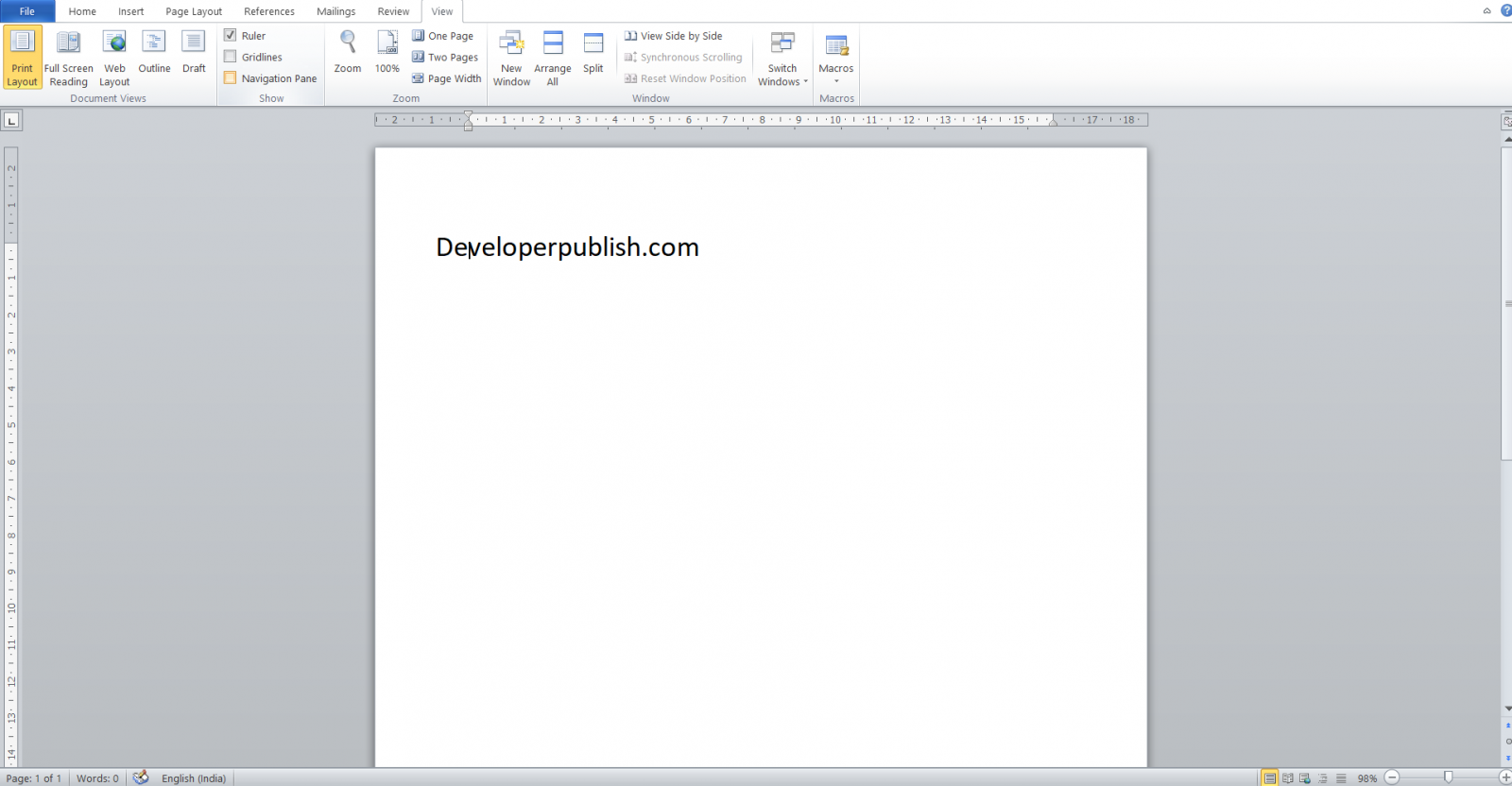Select Web Layout in status bar
The height and width of the screenshot is (786, 1512).
click(x=1305, y=778)
